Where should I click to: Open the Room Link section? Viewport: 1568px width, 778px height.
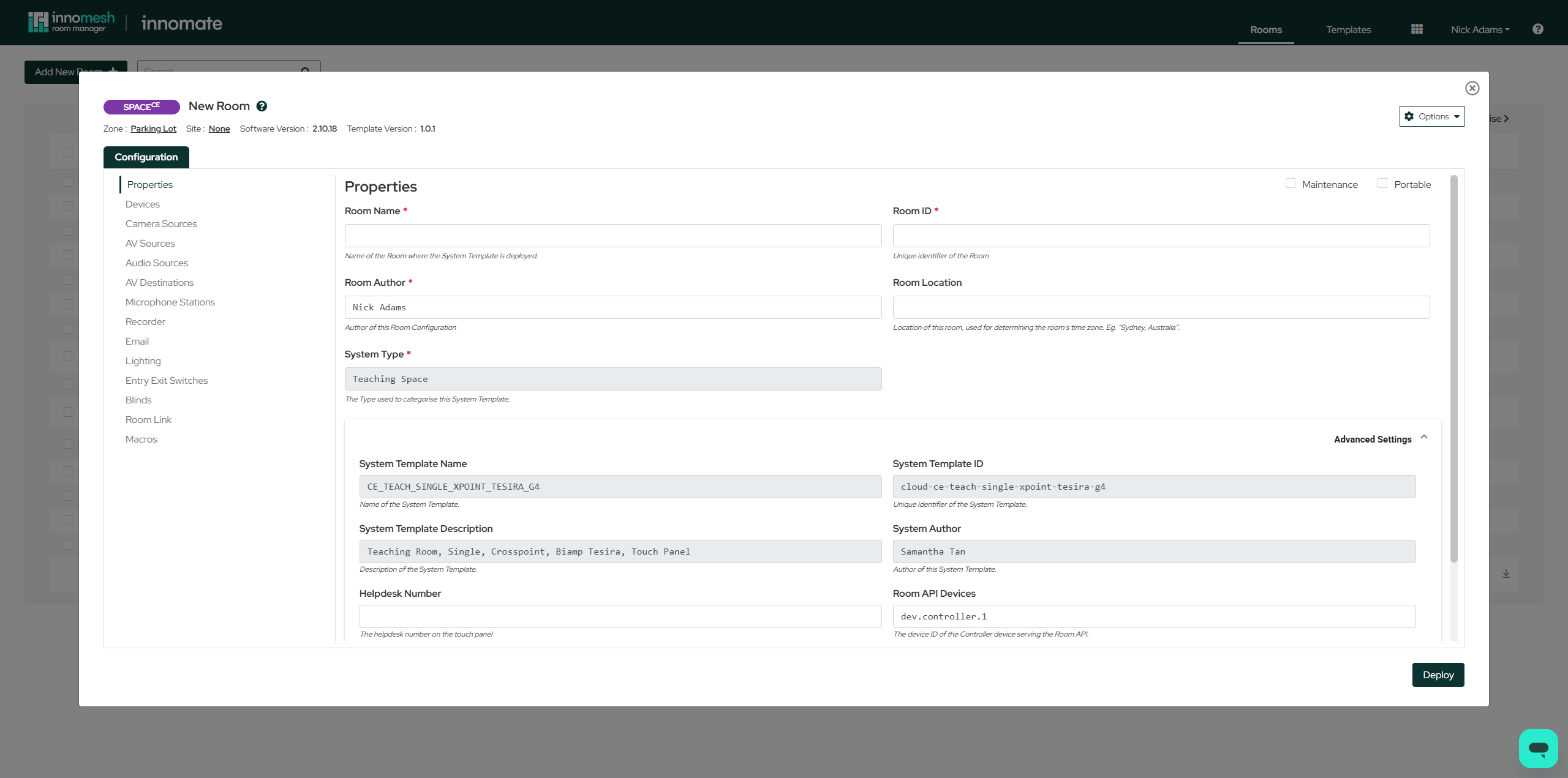tap(148, 420)
